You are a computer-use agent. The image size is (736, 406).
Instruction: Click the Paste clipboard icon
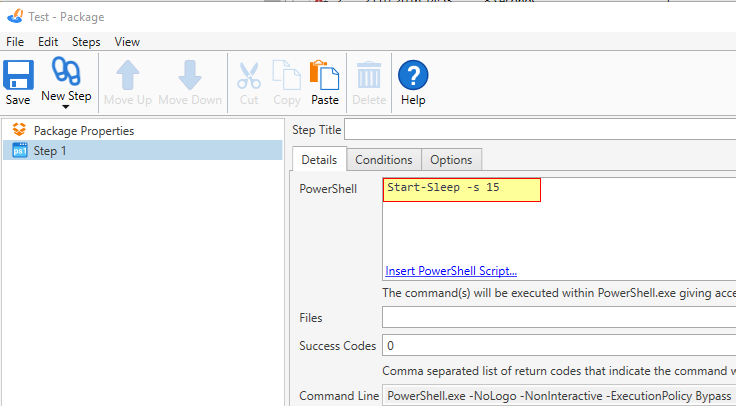tap(325, 75)
